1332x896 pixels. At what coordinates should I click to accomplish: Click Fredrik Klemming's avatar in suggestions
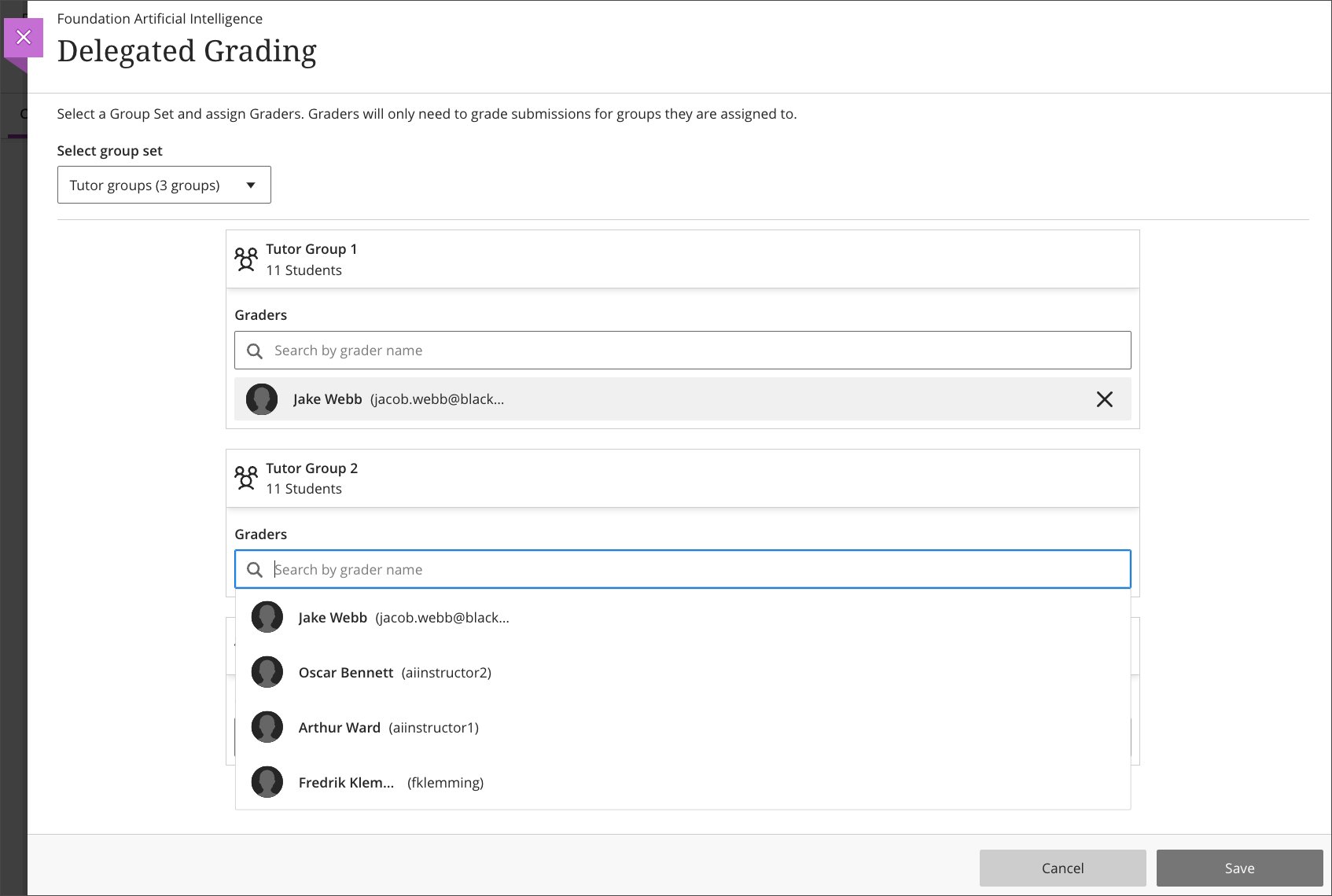click(267, 783)
